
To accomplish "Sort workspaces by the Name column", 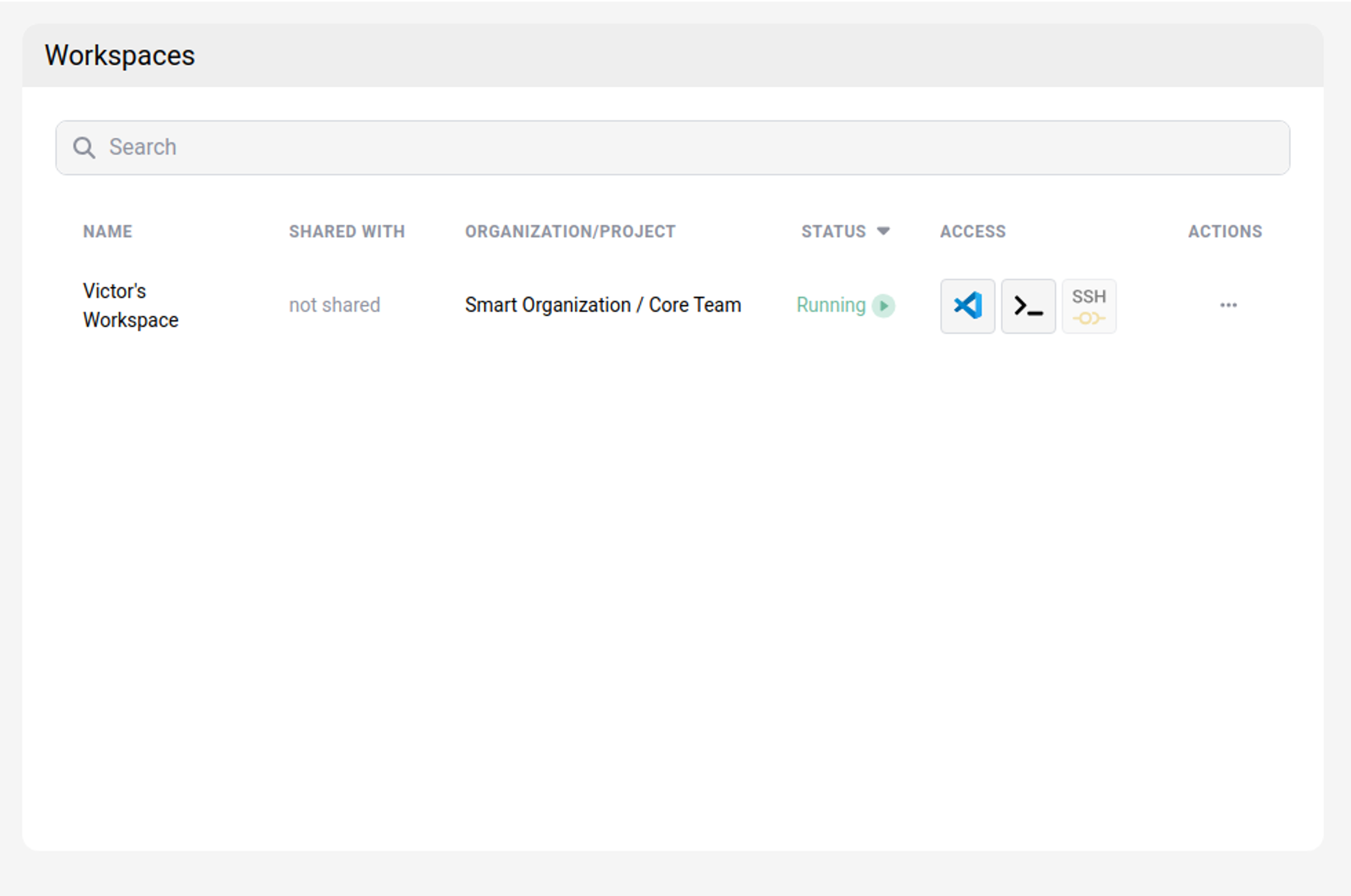I will (x=107, y=231).
